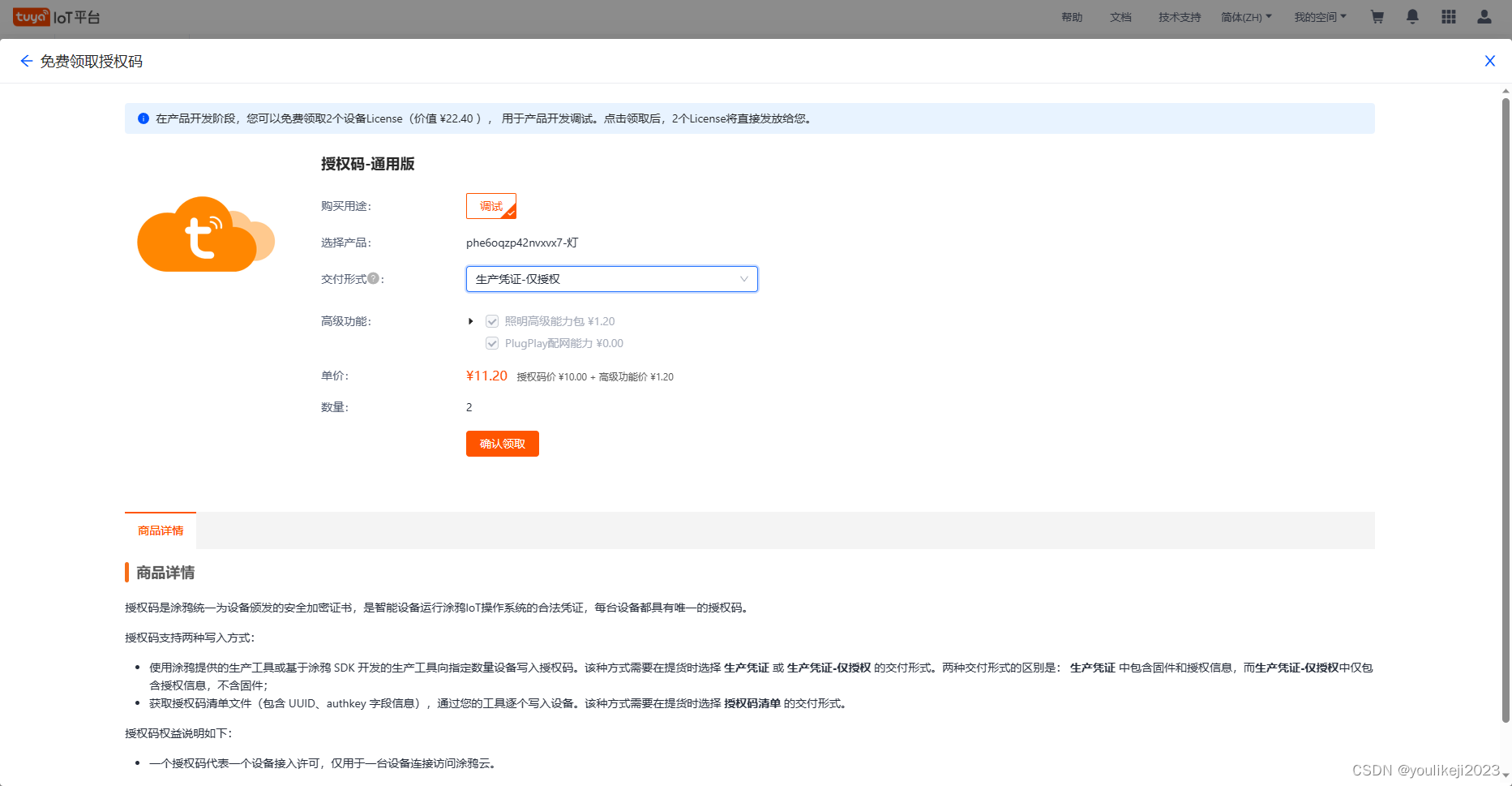Image resolution: width=1512 pixels, height=786 pixels.
Task: Click the product name phe6oqzp42nvxvx7-灯
Action: coord(522,243)
